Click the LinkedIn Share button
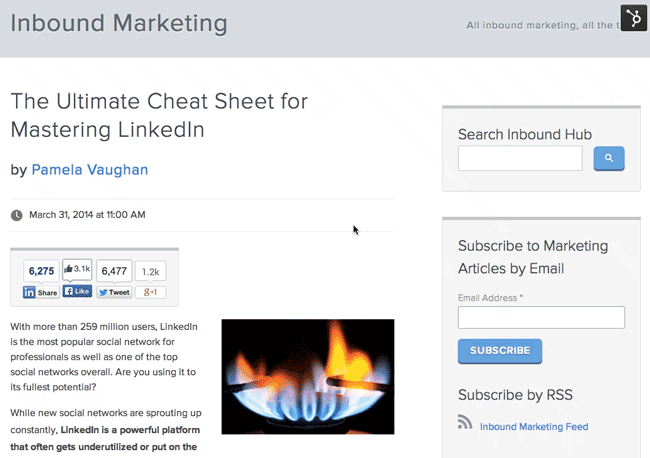This screenshot has width=650, height=458. (x=41, y=292)
